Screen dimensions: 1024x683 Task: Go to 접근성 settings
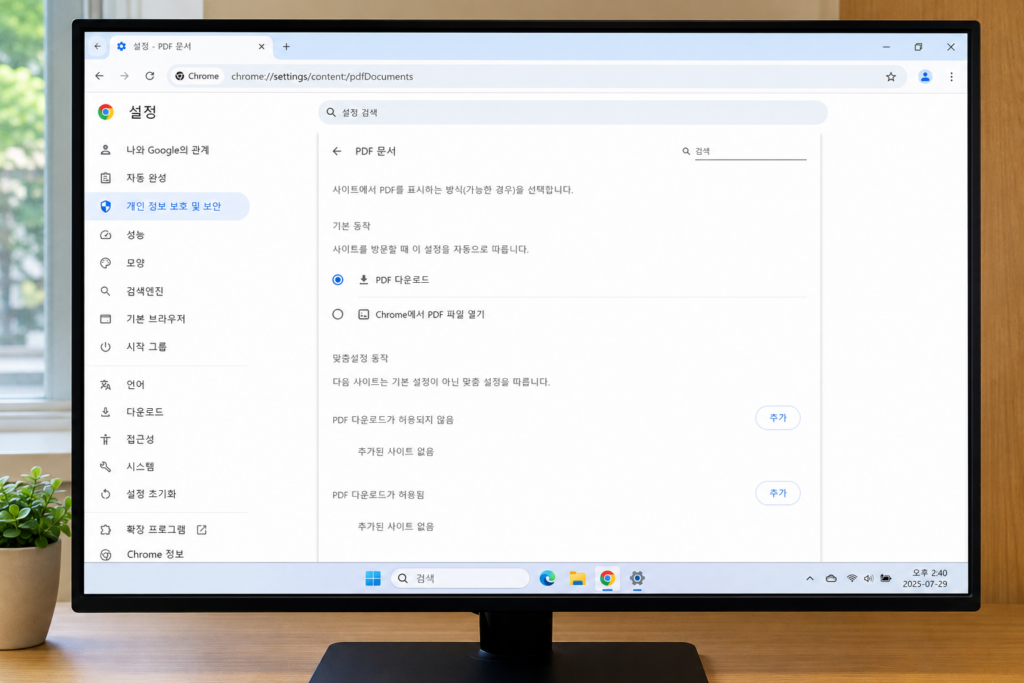point(168,439)
